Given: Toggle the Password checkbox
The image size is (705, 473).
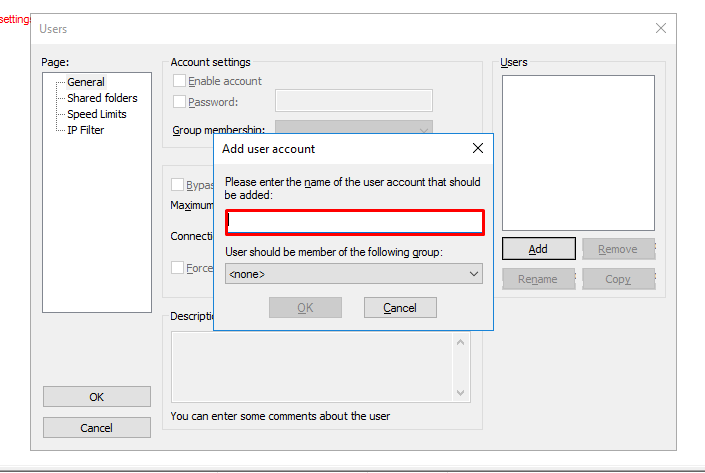Looking at the screenshot, I should (x=179, y=101).
